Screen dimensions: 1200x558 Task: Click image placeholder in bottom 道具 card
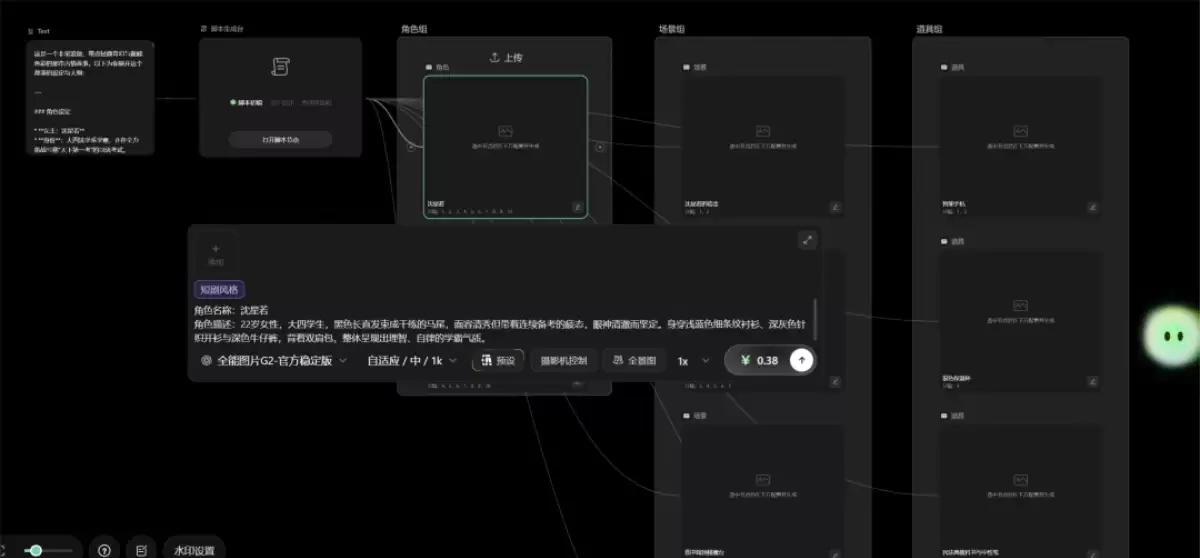[1020, 480]
